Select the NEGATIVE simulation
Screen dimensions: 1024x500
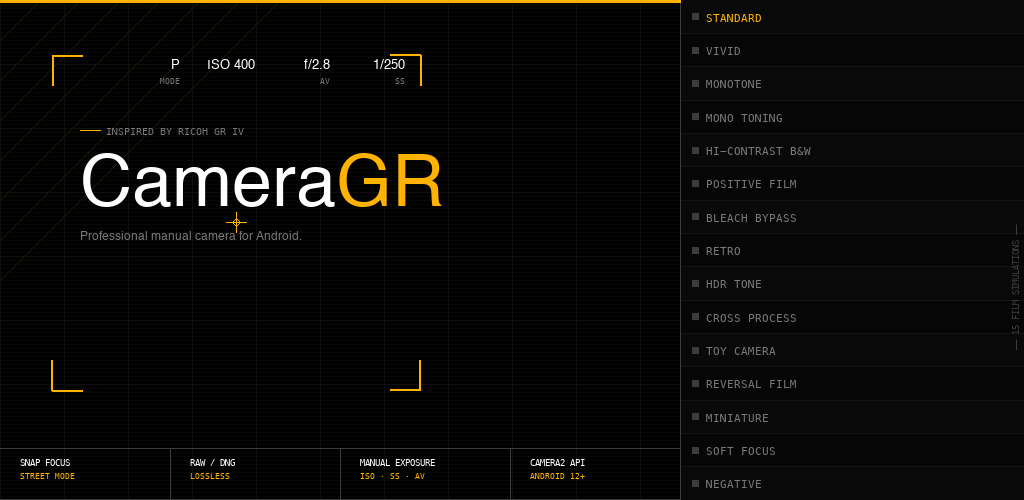852,484
